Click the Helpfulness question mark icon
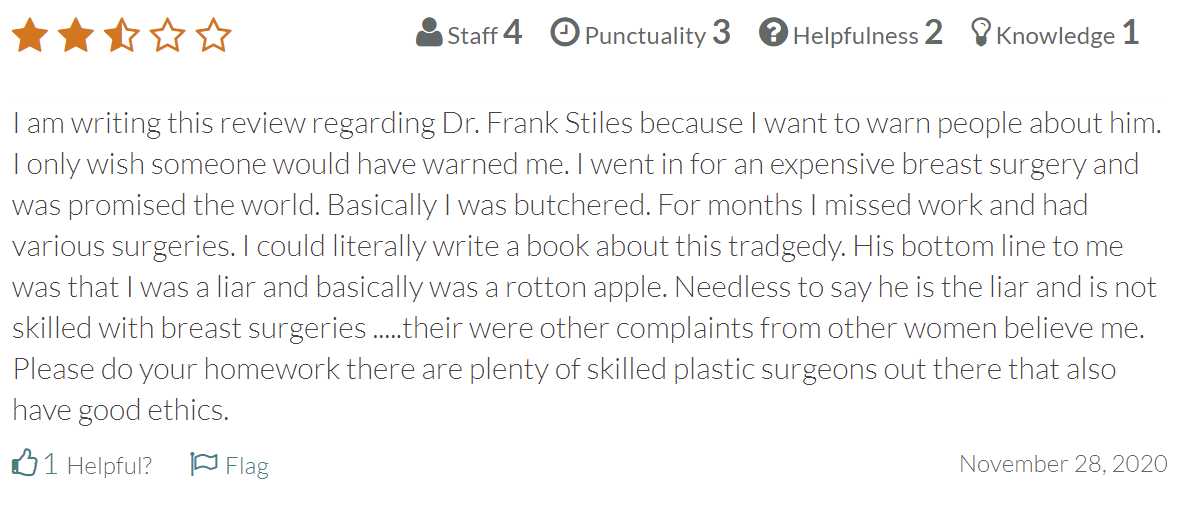 [772, 34]
